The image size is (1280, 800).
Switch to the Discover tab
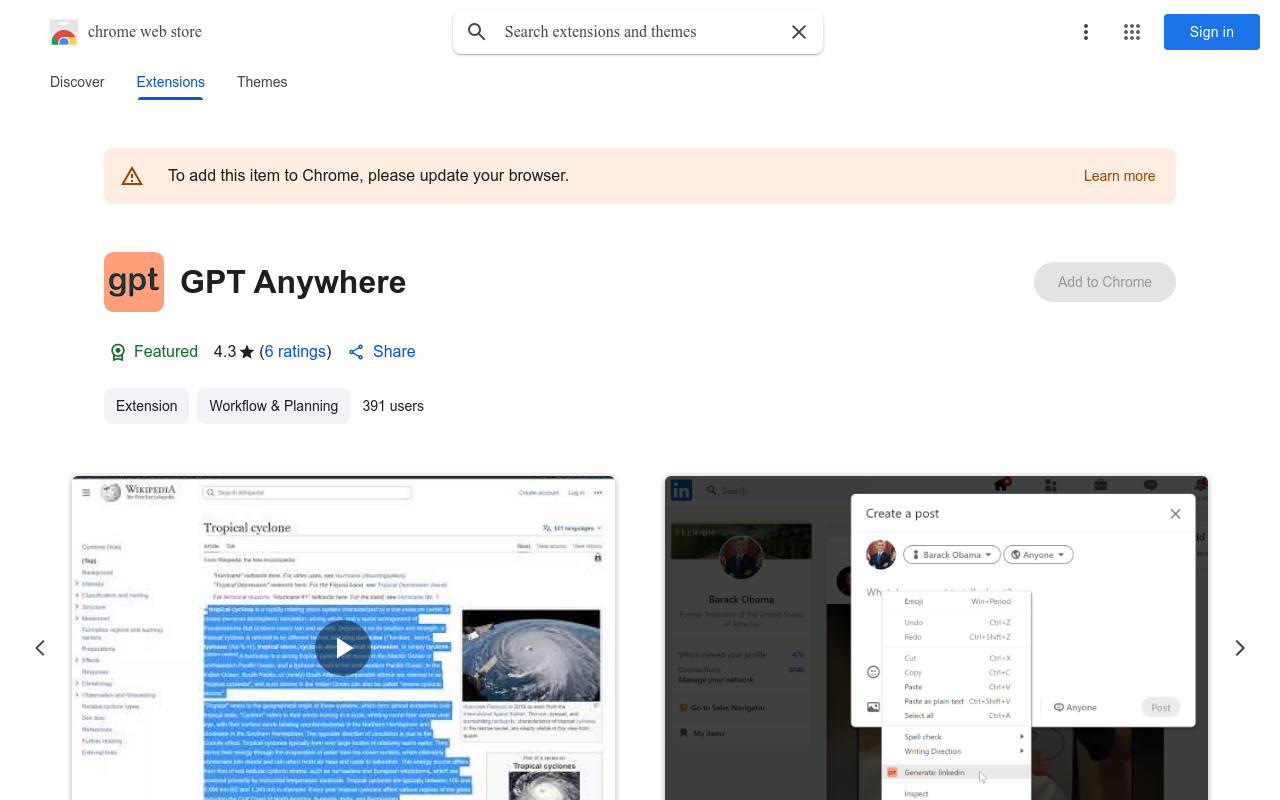coord(77,82)
